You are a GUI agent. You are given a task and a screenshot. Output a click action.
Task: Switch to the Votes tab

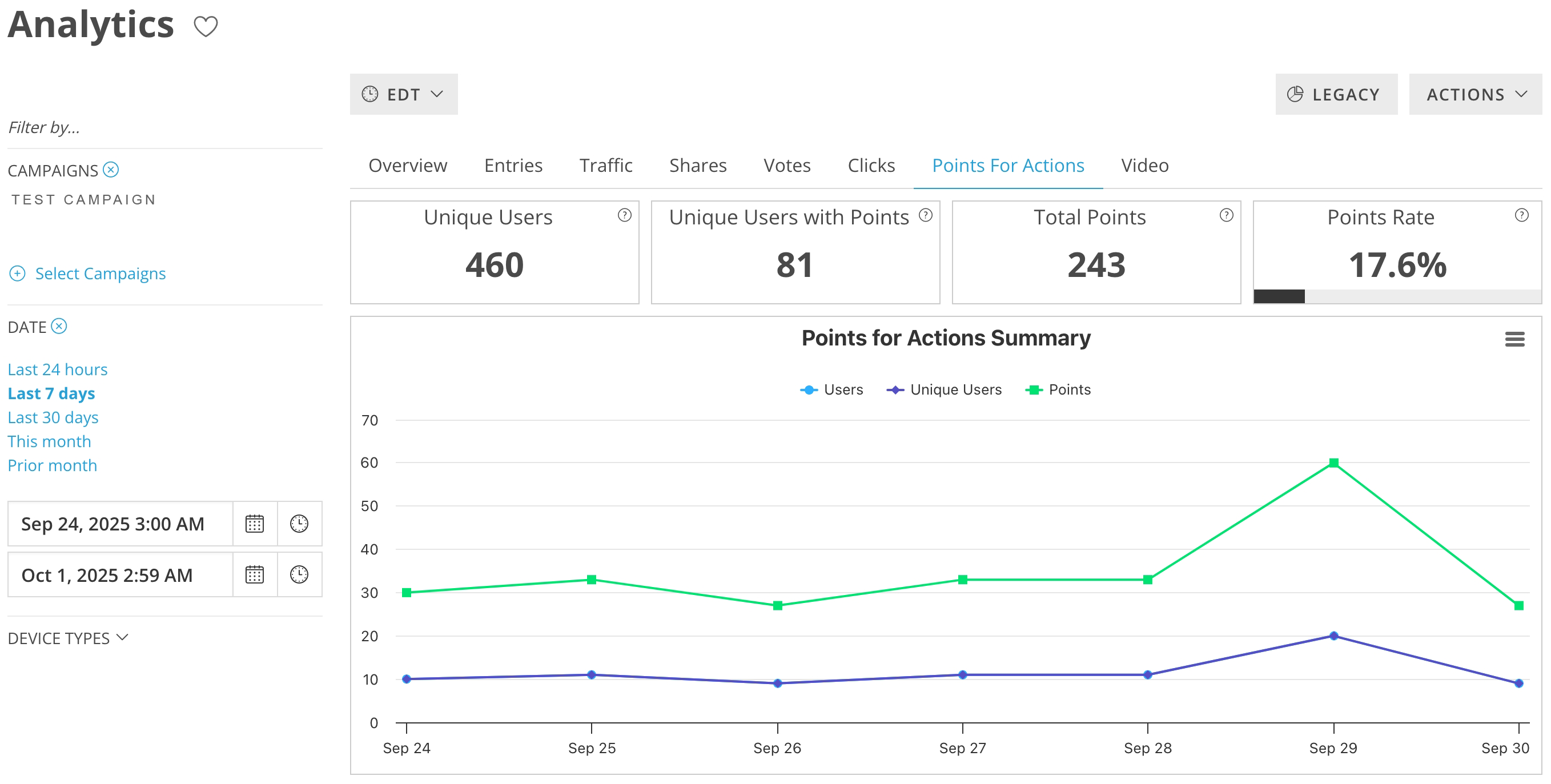click(786, 165)
